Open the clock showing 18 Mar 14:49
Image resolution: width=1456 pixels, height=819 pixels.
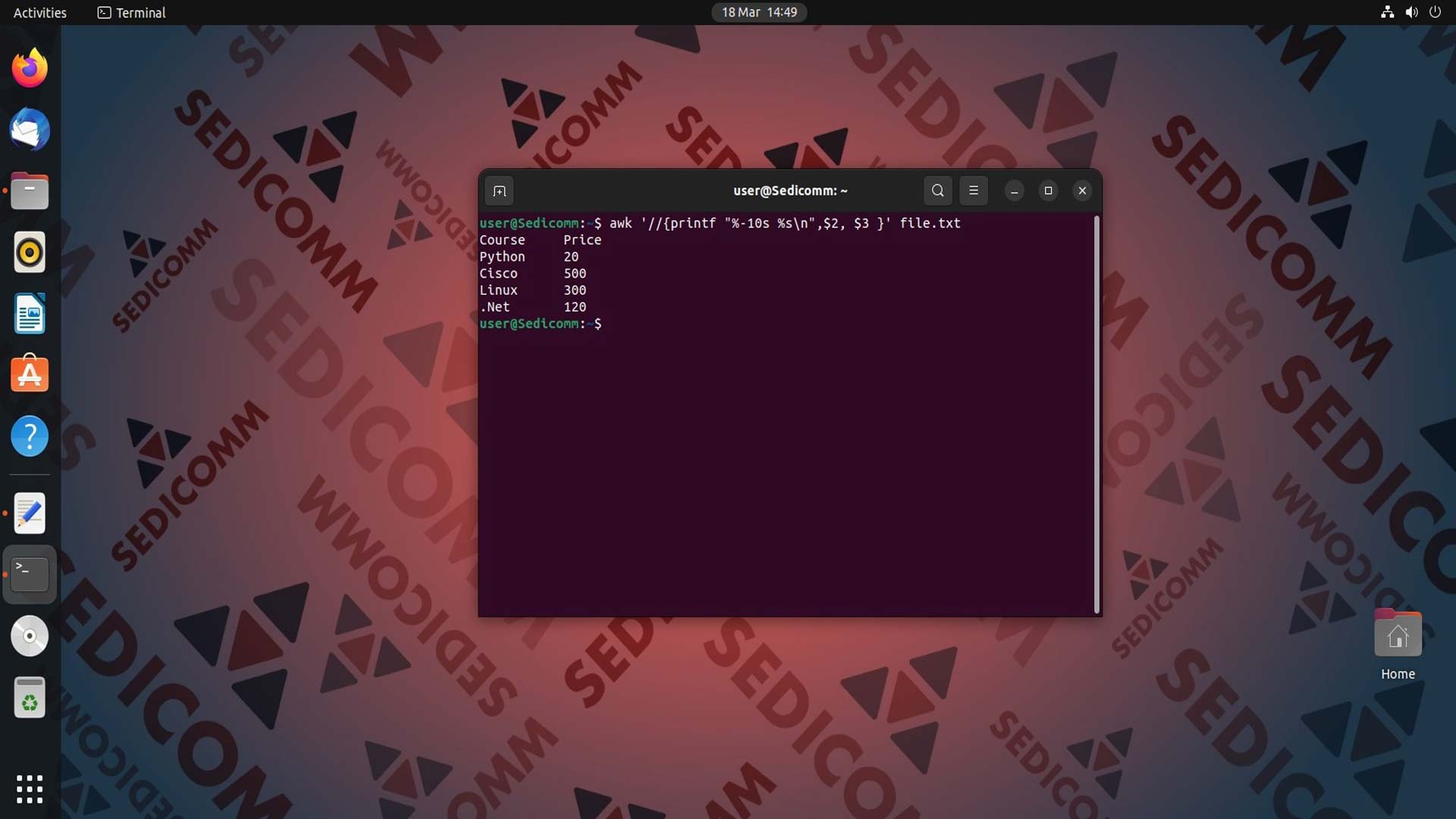759,12
